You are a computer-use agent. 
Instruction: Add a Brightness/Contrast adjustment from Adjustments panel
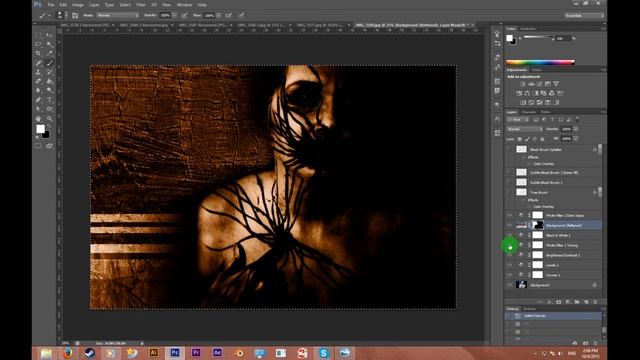[x=523, y=84]
